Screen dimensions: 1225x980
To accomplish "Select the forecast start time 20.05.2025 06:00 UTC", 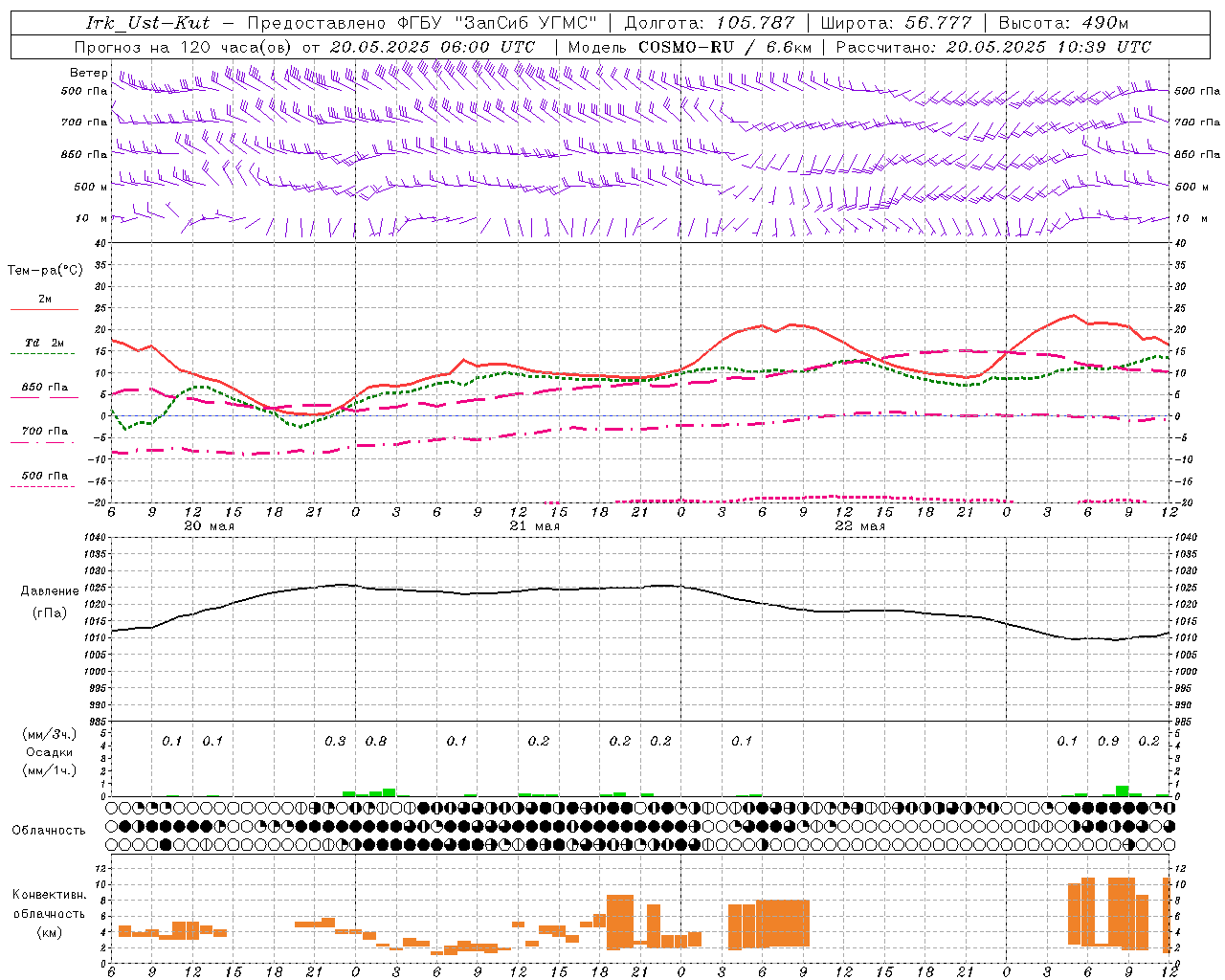I will tap(433, 46).
